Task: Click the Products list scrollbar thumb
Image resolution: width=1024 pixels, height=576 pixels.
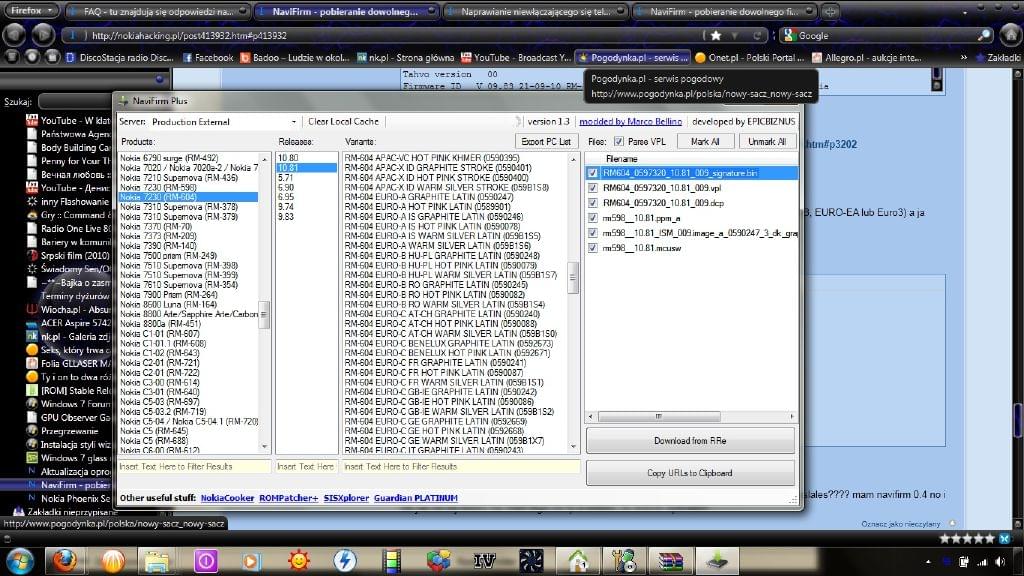Action: [264, 314]
